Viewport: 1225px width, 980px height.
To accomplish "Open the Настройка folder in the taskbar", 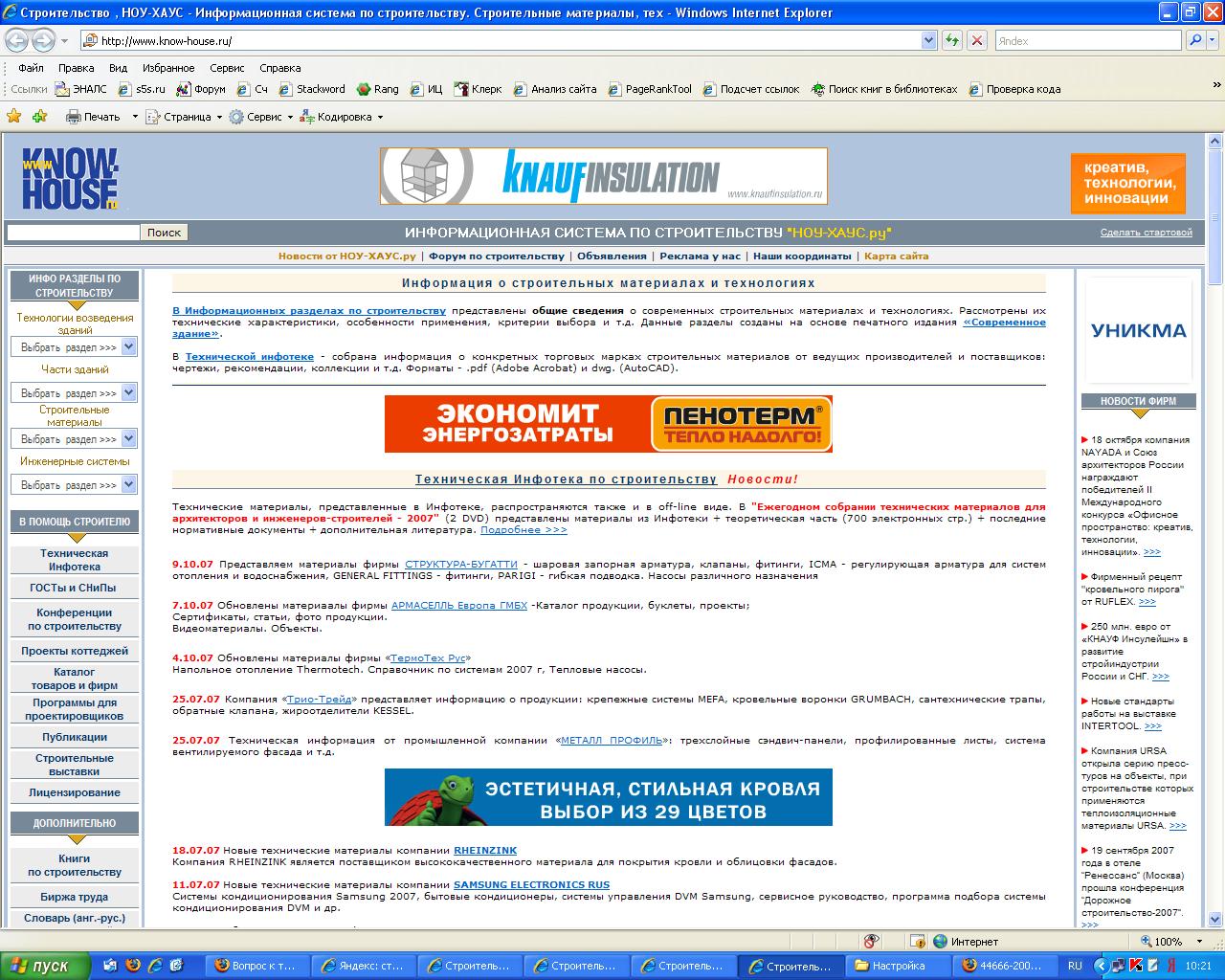I will (897, 966).
